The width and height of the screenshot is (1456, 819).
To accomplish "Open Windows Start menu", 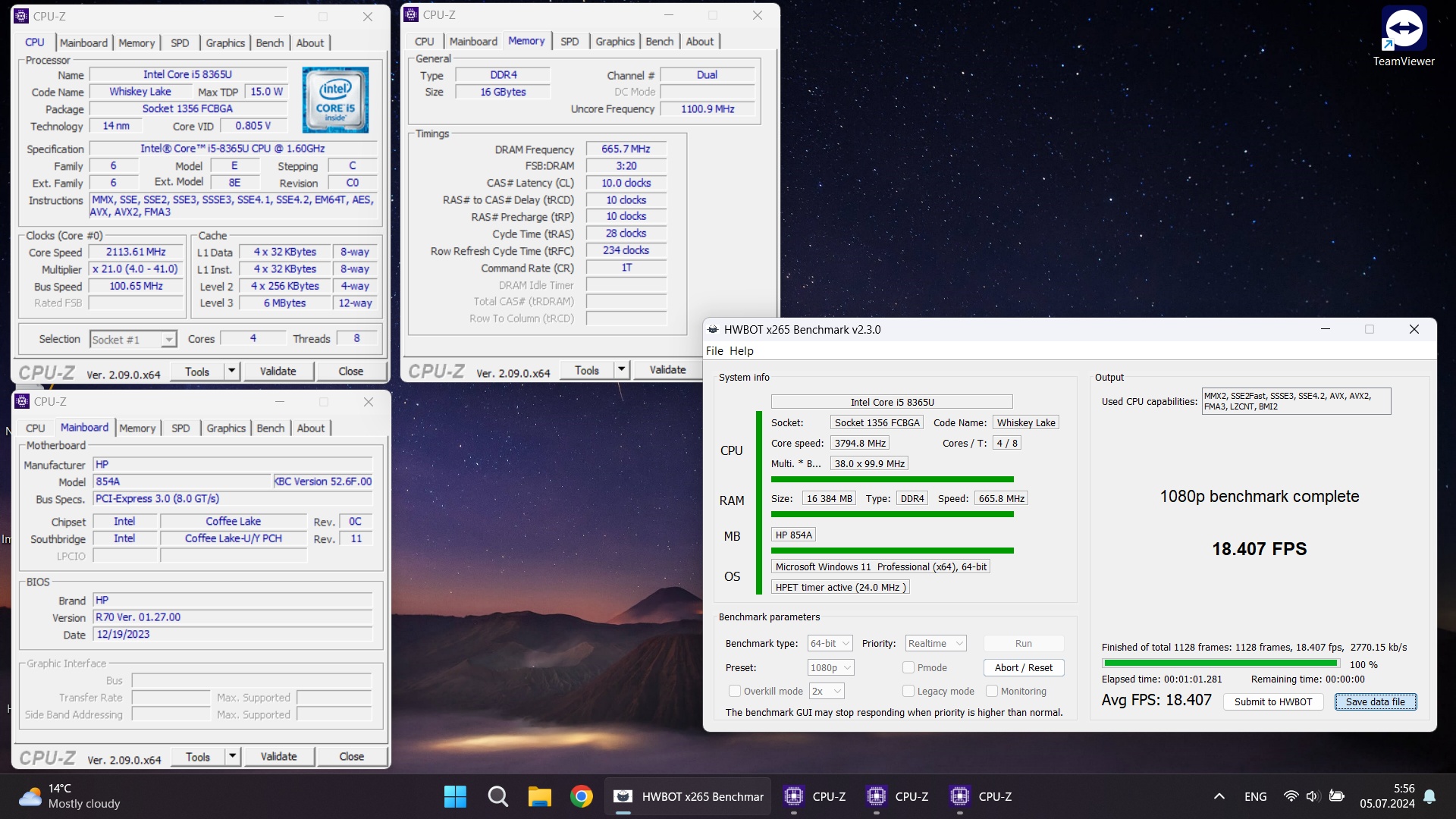I will click(x=455, y=796).
